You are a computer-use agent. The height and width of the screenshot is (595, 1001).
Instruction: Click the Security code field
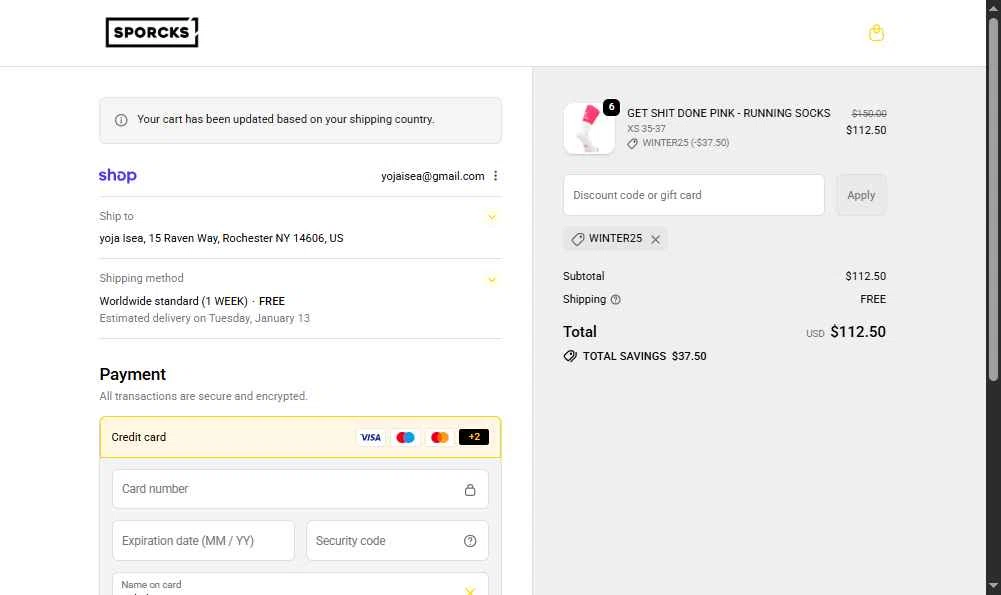click(397, 541)
